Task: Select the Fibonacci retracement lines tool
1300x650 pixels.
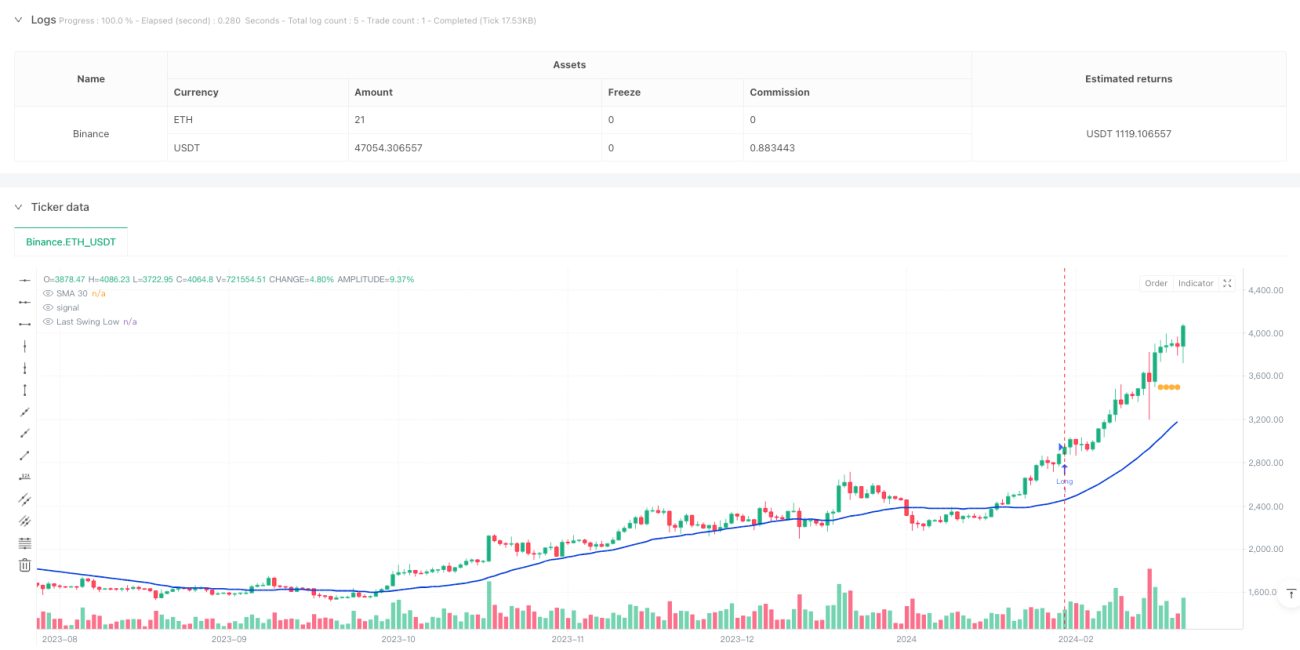Action: coord(25,543)
